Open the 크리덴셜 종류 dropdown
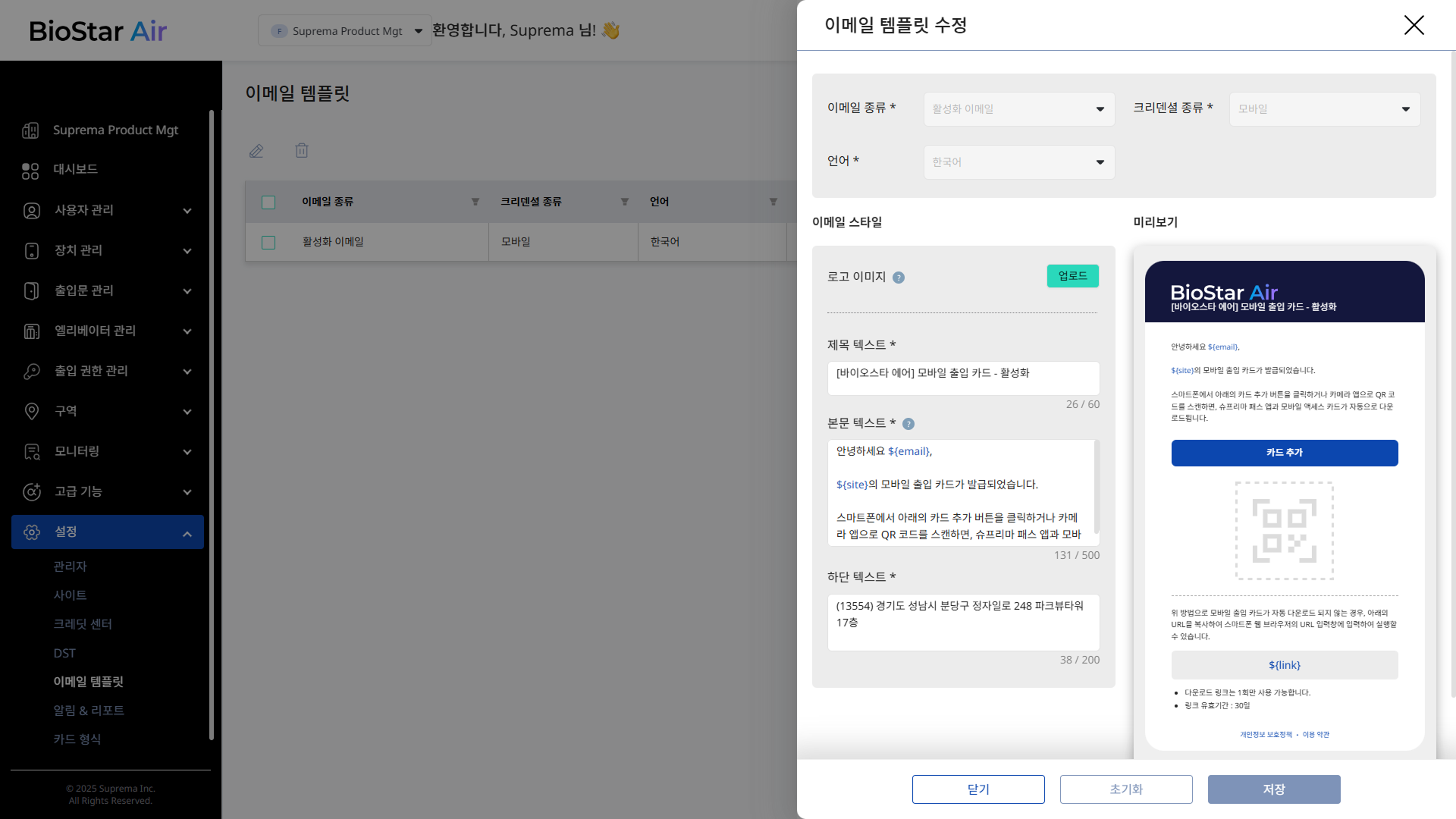 click(x=1324, y=109)
